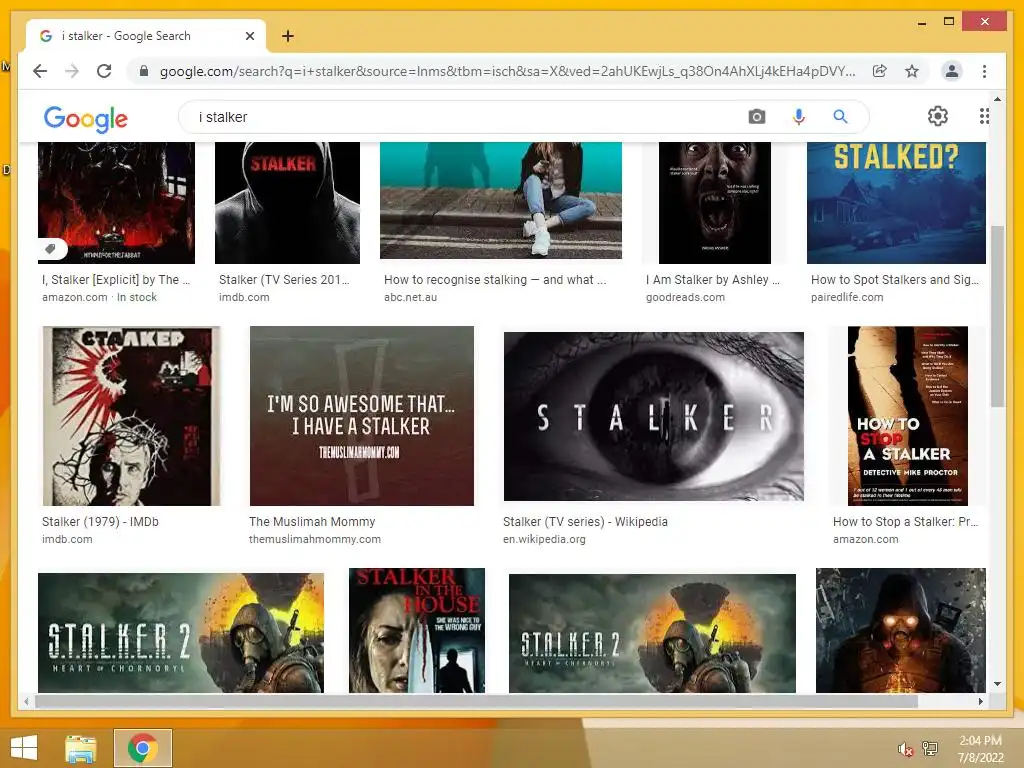Open 'Stalker (TV Series 201...' imdb result
This screenshot has height=768, width=1024.
[x=284, y=280]
